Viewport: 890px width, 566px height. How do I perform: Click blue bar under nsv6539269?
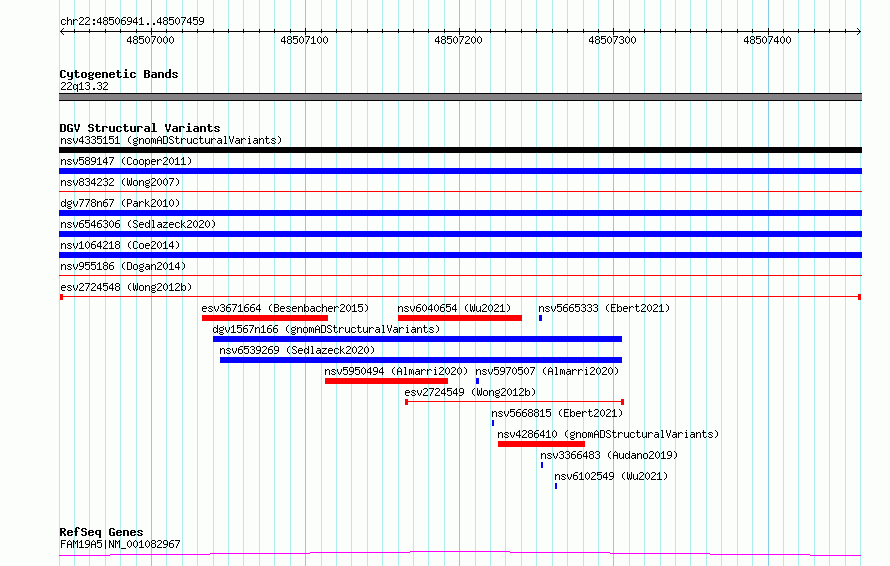click(x=421, y=360)
